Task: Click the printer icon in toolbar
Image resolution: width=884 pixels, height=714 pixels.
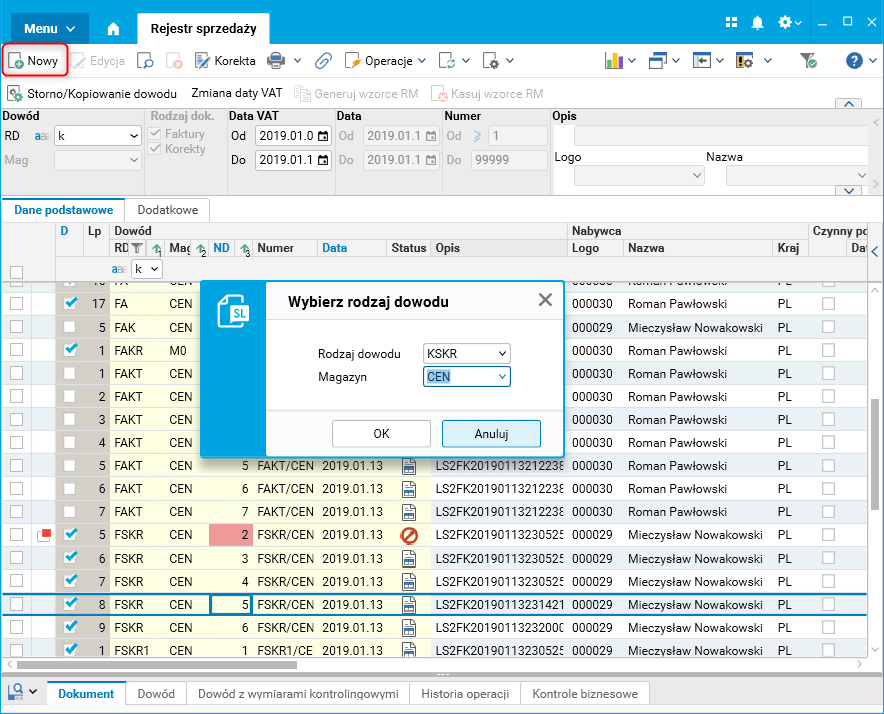Action: (x=276, y=60)
